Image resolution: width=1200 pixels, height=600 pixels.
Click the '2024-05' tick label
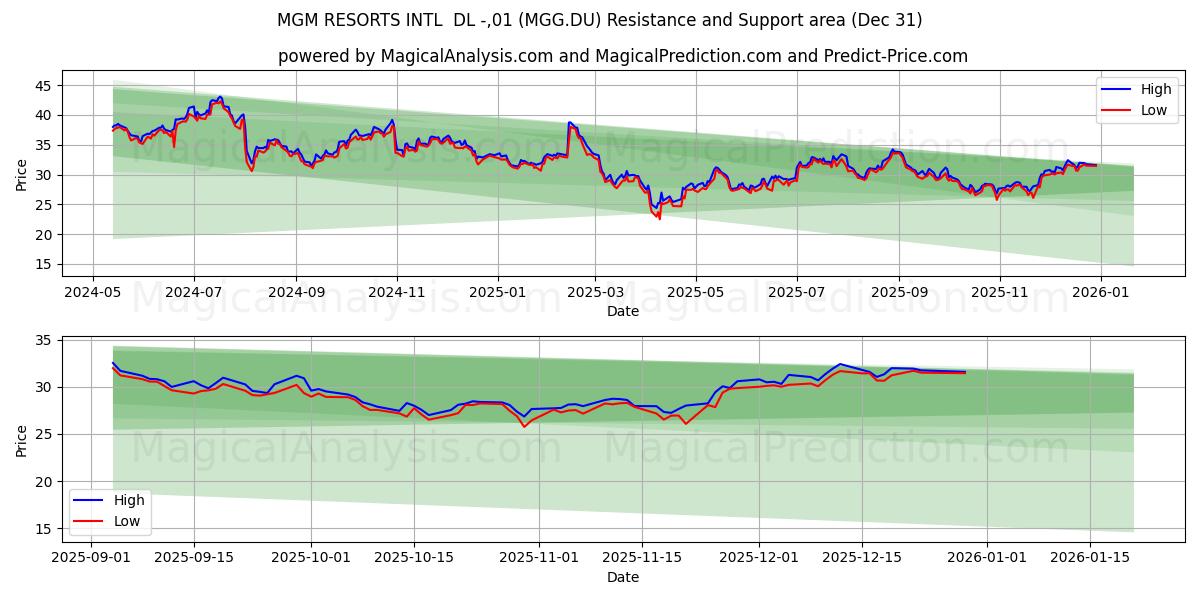(x=93, y=293)
